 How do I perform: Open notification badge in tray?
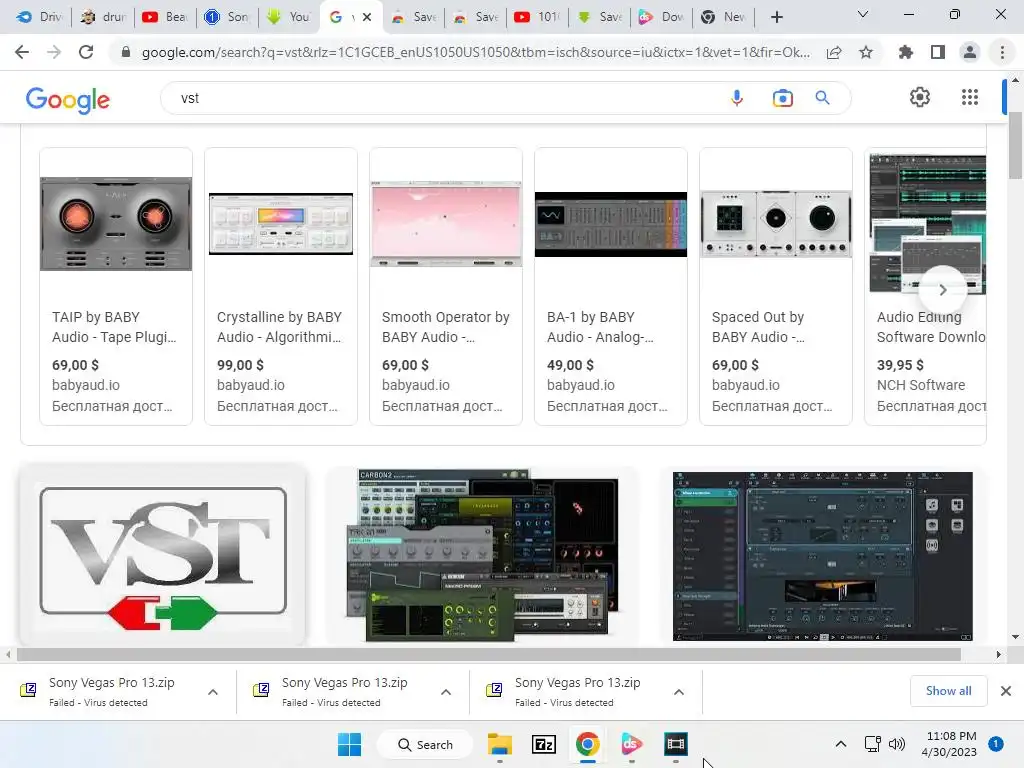click(996, 744)
